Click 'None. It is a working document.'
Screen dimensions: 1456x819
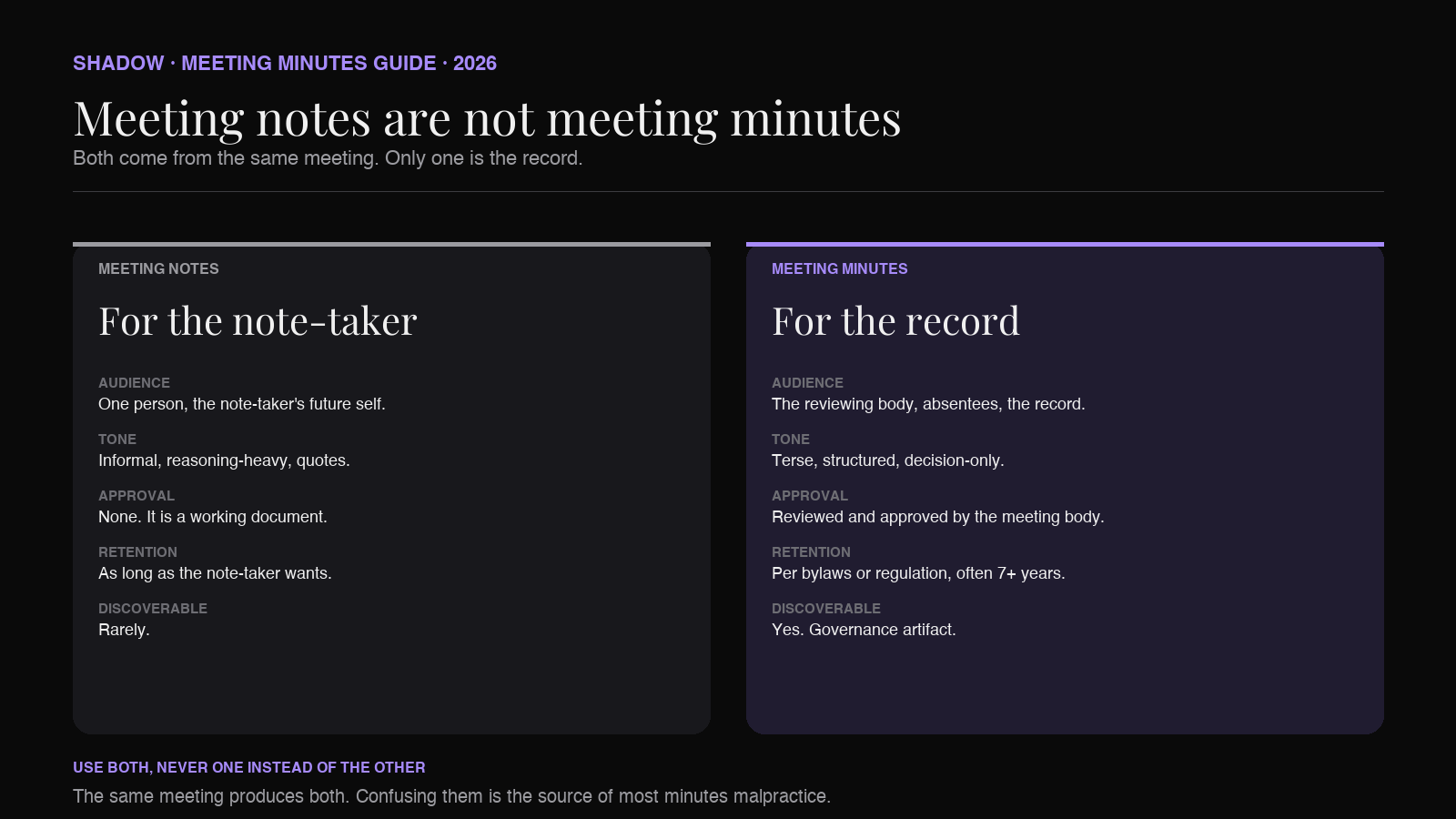tap(213, 517)
